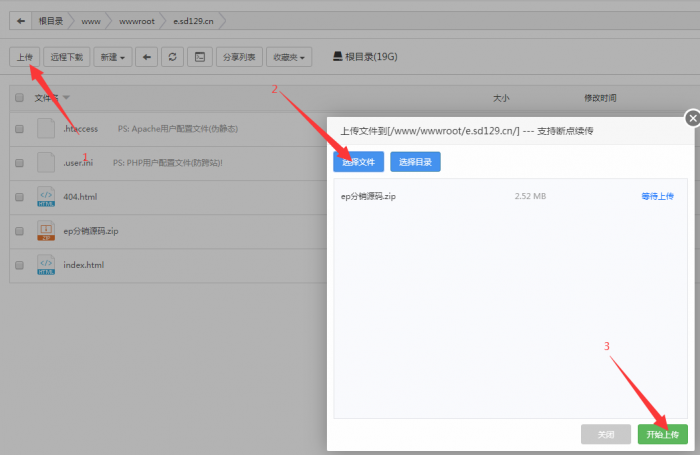Image resolution: width=700 pixels, height=455 pixels.
Task: Check the box next to 404.html
Action: click(19, 196)
